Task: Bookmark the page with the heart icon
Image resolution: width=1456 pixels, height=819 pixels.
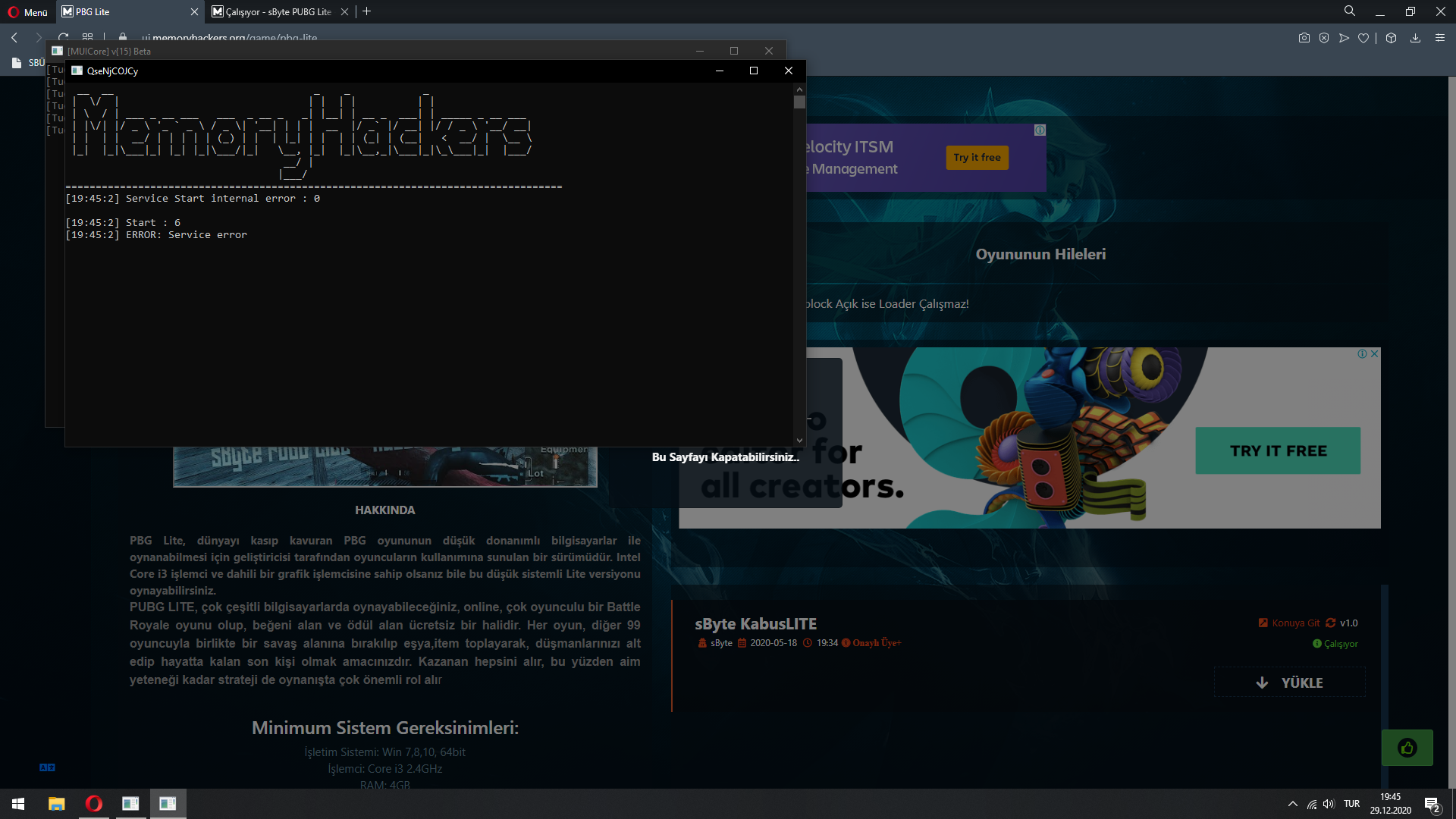Action: tap(1363, 38)
